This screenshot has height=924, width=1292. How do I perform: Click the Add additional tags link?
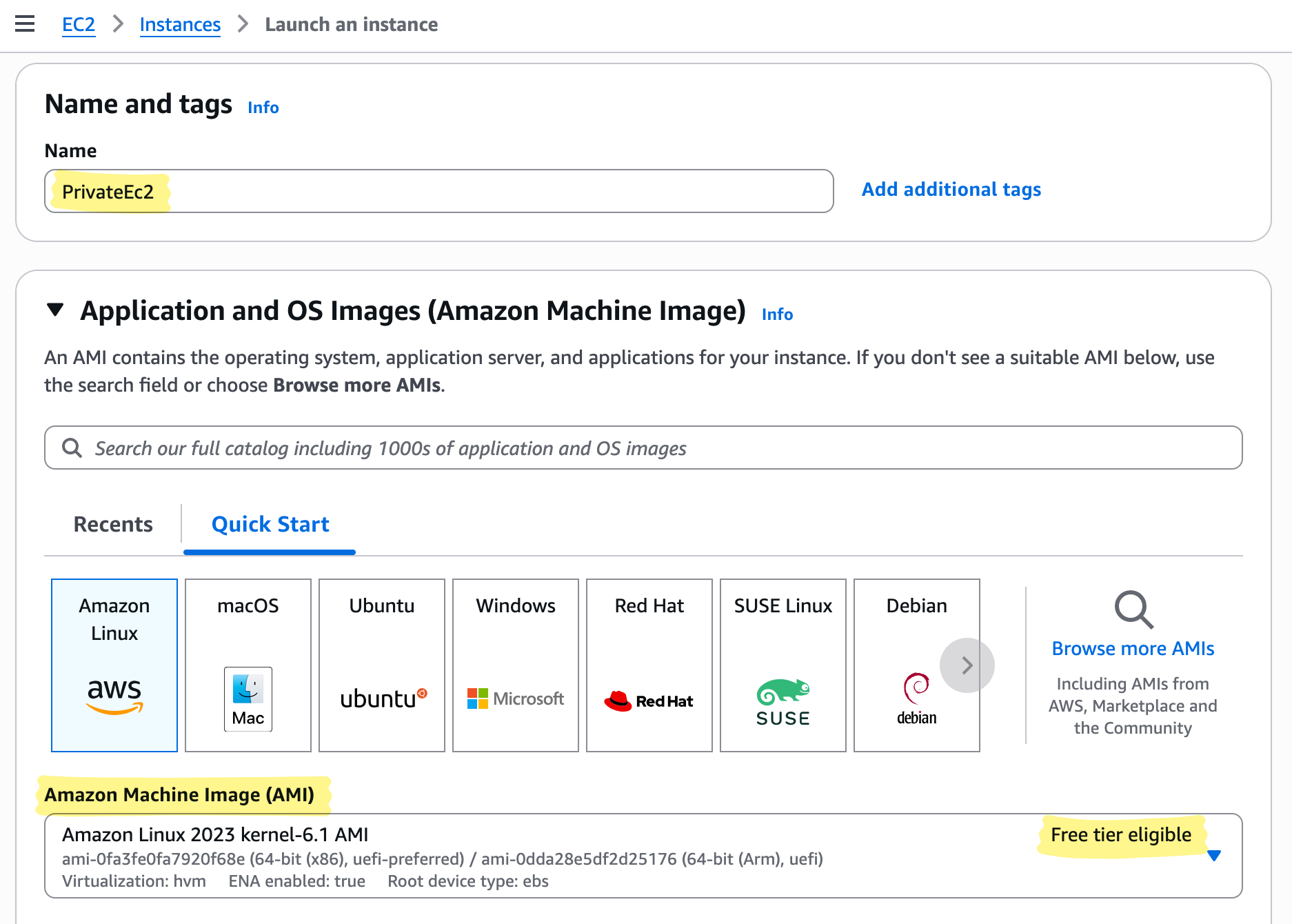pyautogui.click(x=951, y=190)
